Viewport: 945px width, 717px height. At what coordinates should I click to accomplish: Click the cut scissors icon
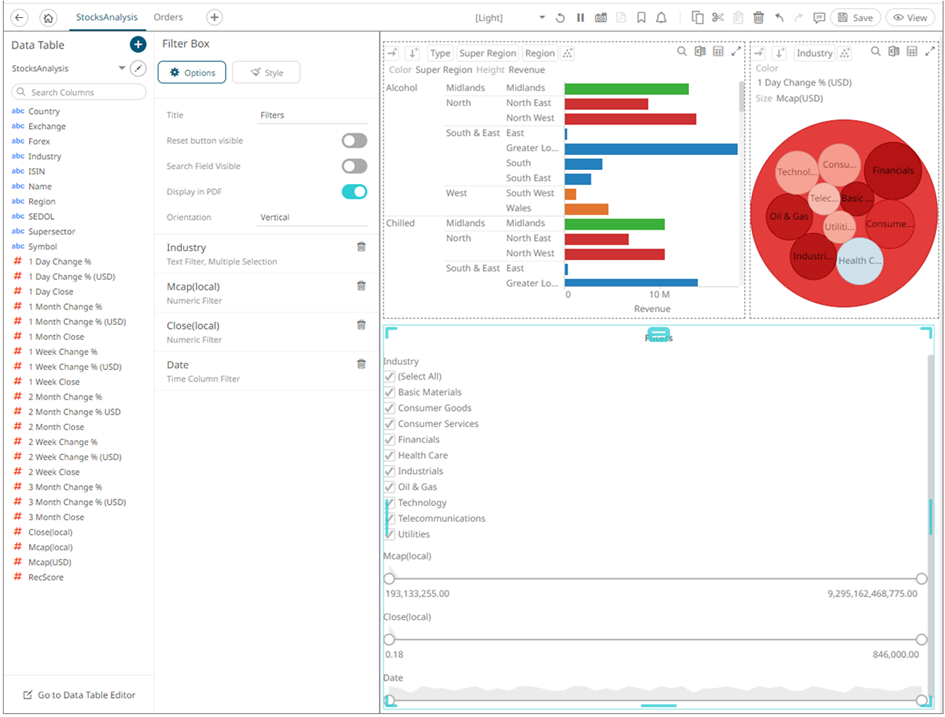(718, 18)
